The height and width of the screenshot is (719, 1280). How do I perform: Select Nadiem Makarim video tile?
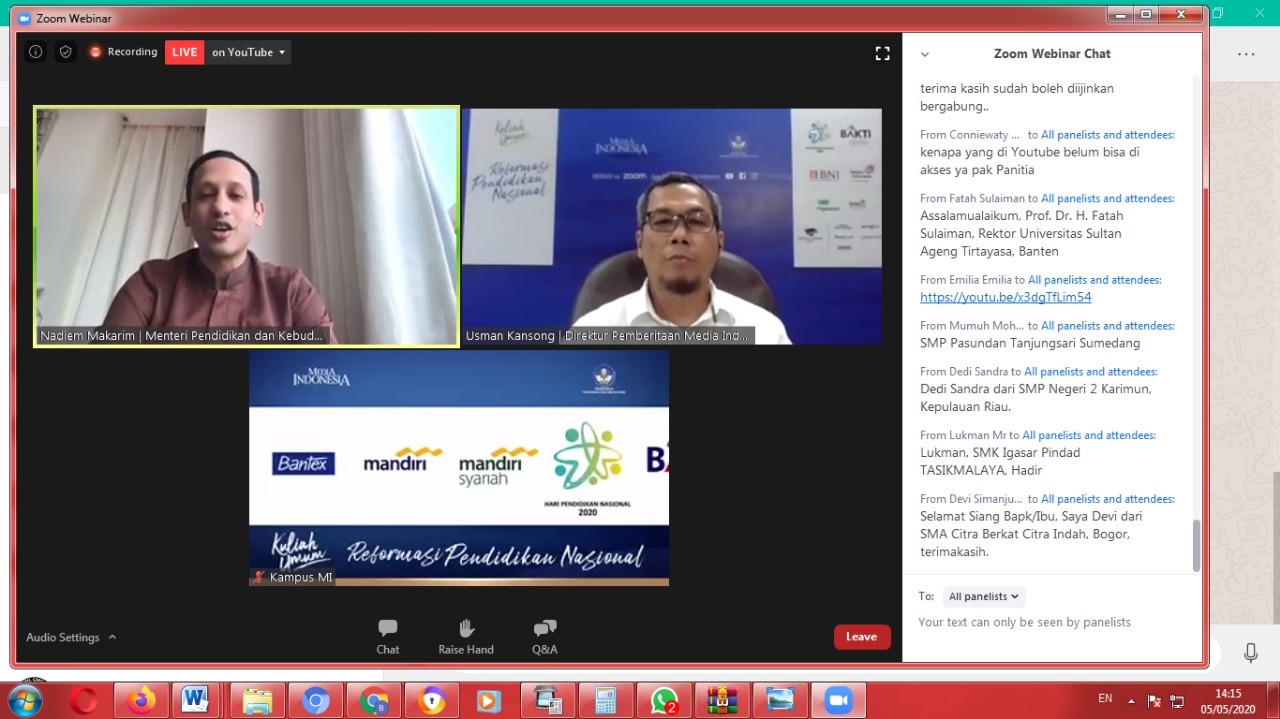pos(246,226)
